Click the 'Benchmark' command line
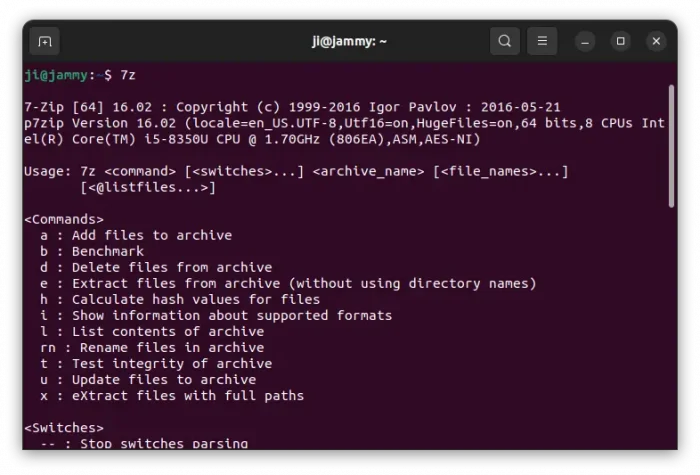The width and height of the screenshot is (700, 475). click(x=107, y=251)
